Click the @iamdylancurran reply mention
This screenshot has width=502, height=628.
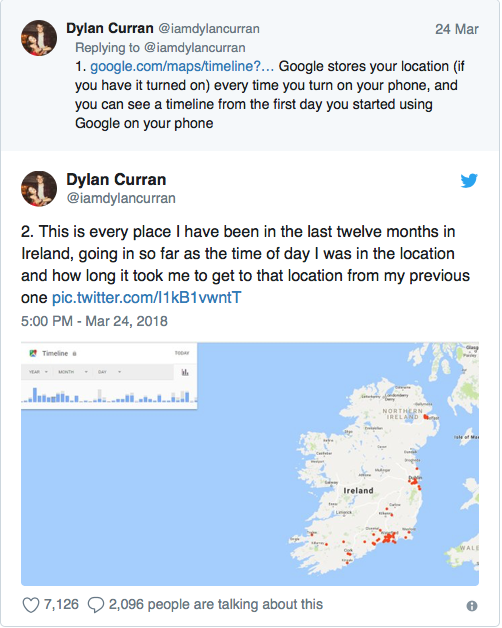tap(194, 48)
